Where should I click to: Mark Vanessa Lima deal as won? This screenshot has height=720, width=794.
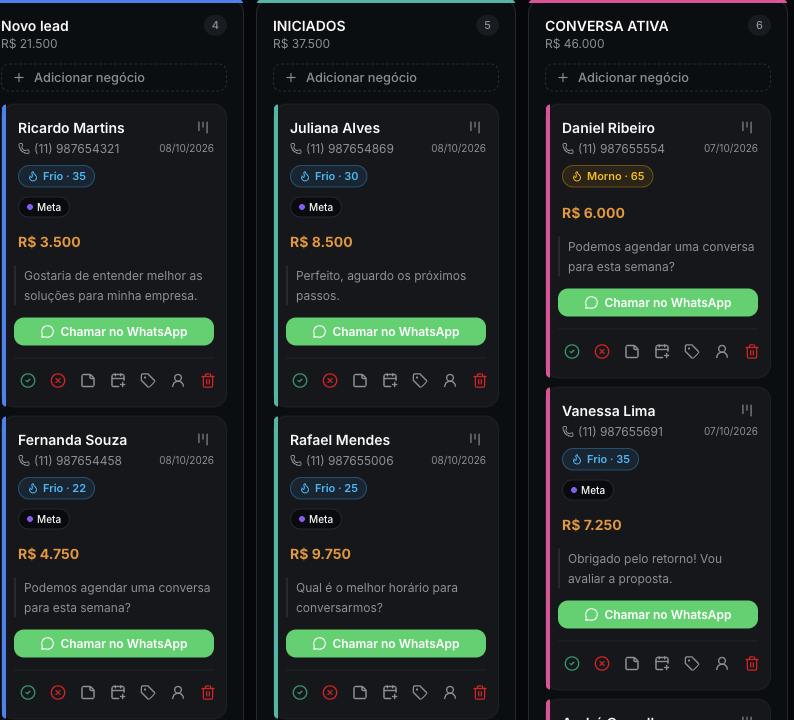point(572,663)
